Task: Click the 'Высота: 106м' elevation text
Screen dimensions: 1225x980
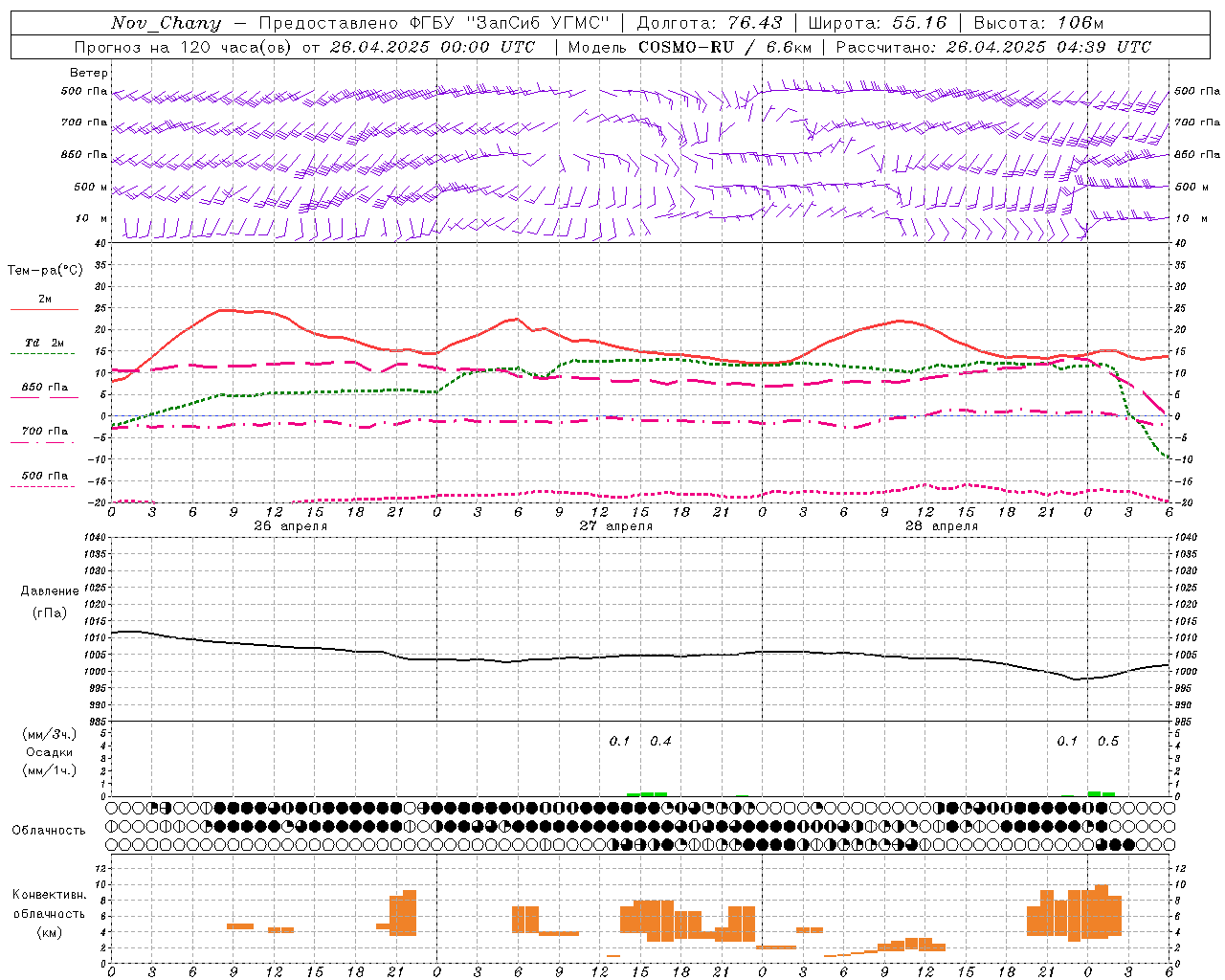Action: pos(1038,23)
